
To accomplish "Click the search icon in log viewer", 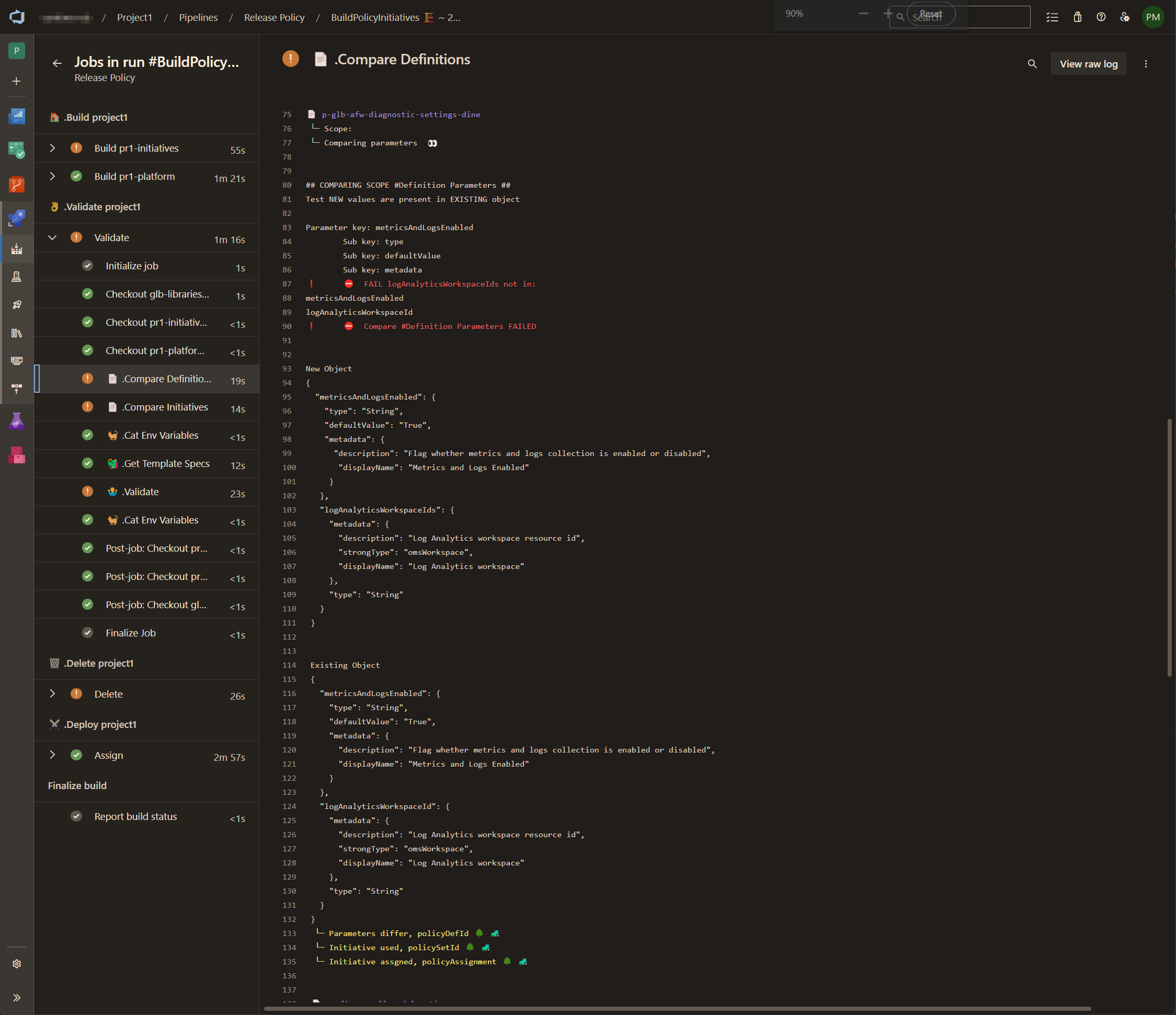I will [x=1032, y=63].
